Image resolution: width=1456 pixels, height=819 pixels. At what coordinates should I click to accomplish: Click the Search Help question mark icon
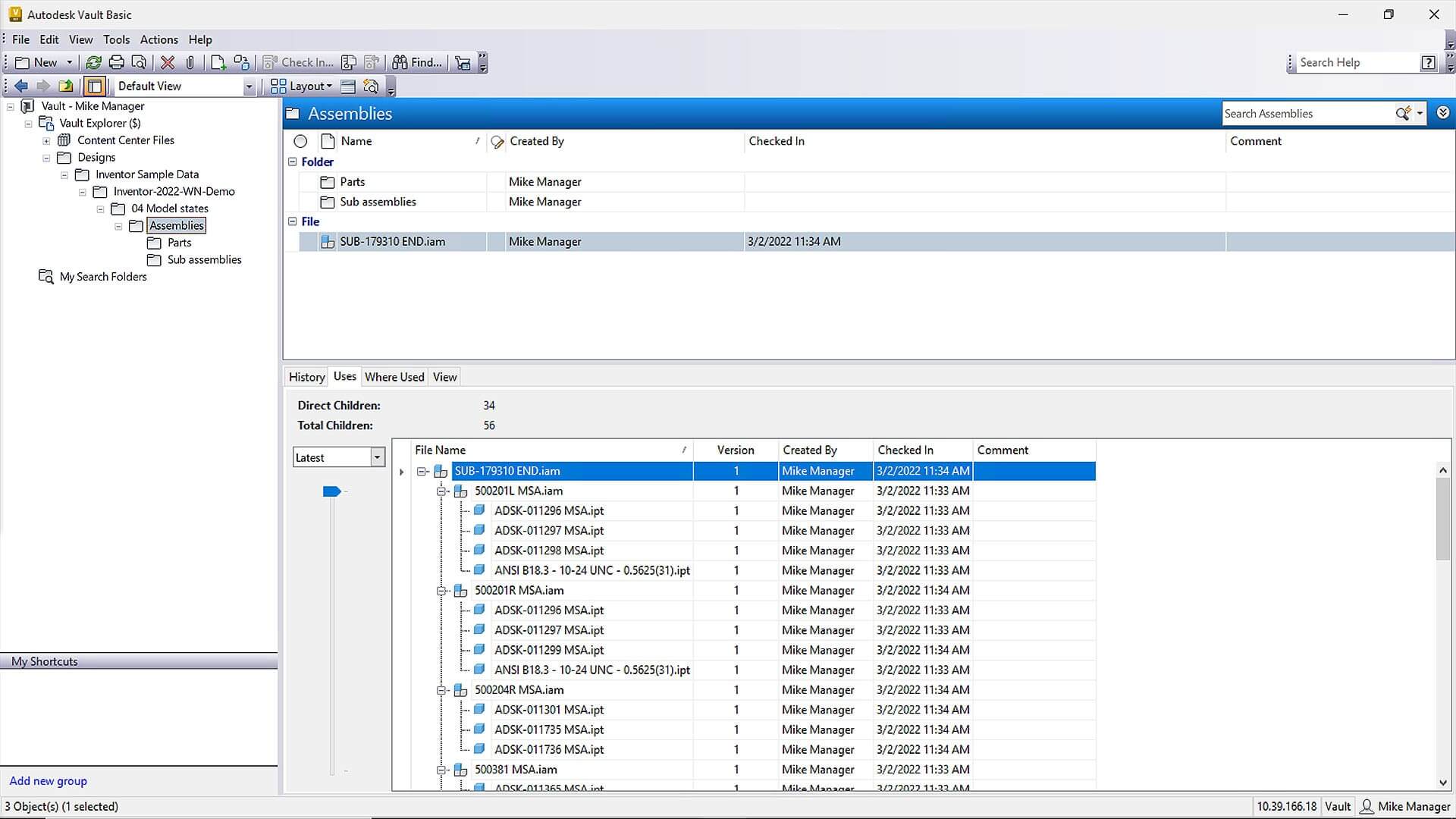1428,63
